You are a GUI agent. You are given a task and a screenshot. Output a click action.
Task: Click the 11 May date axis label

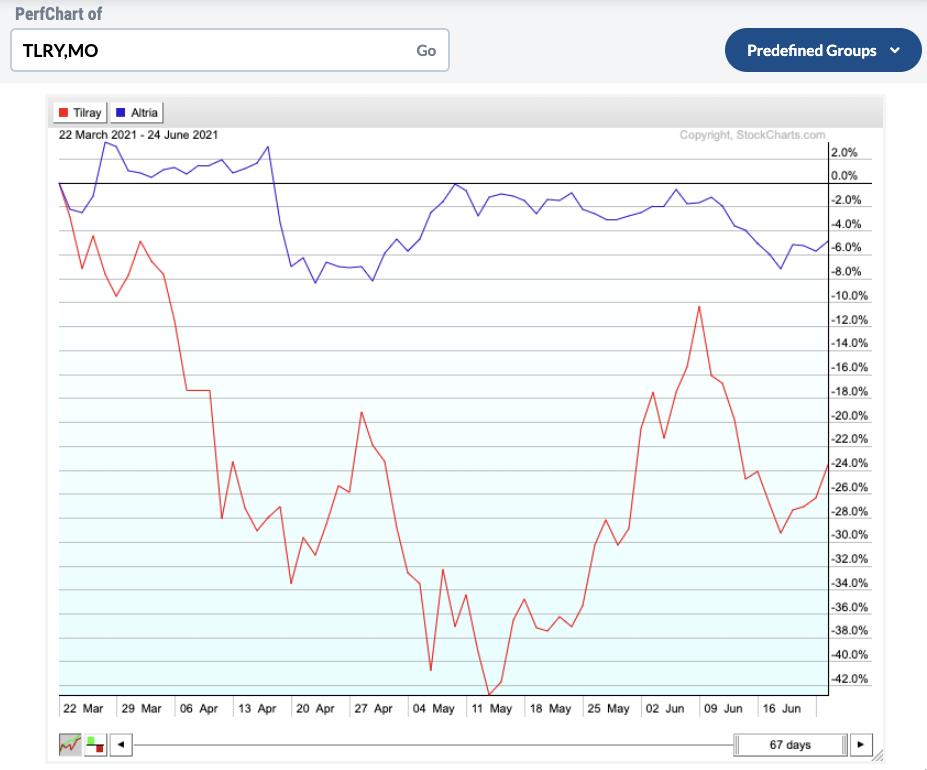click(492, 708)
